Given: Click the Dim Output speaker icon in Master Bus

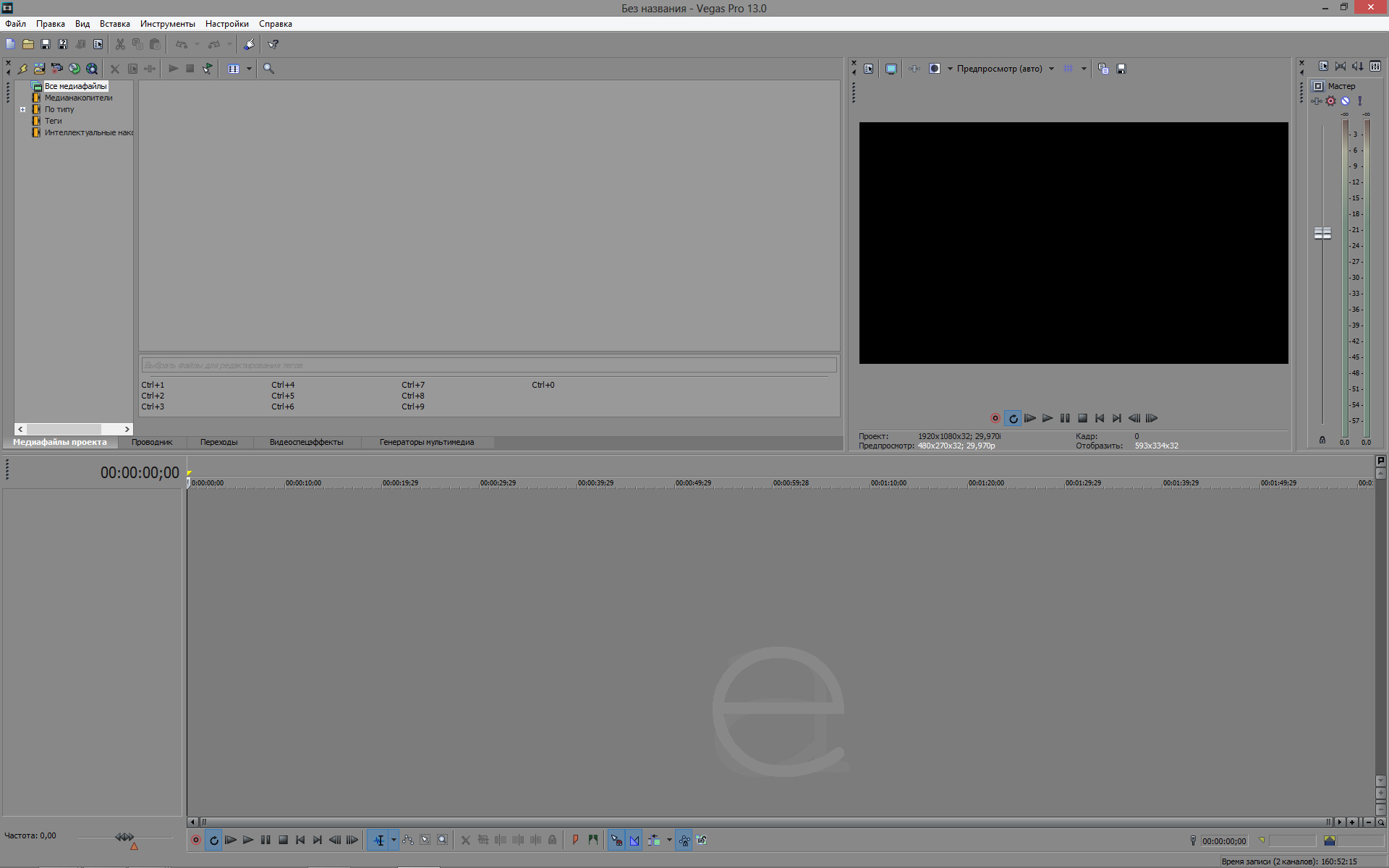Looking at the screenshot, I should click(1358, 67).
